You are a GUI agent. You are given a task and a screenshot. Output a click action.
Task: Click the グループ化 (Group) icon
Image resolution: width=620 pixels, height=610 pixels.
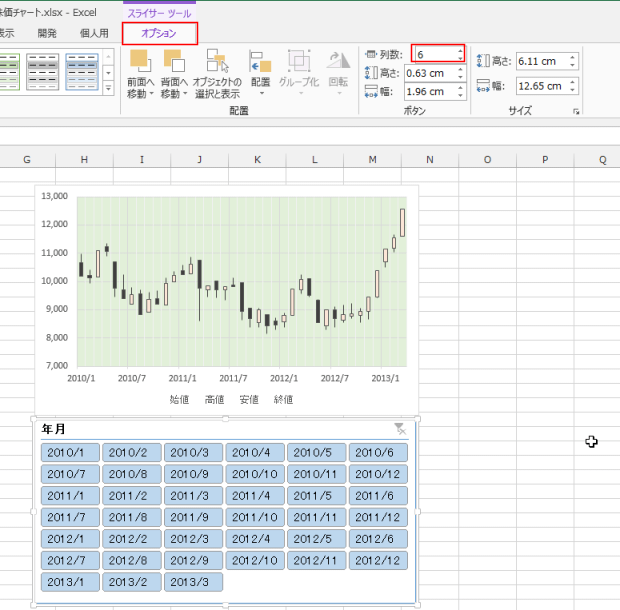pyautogui.click(x=298, y=61)
